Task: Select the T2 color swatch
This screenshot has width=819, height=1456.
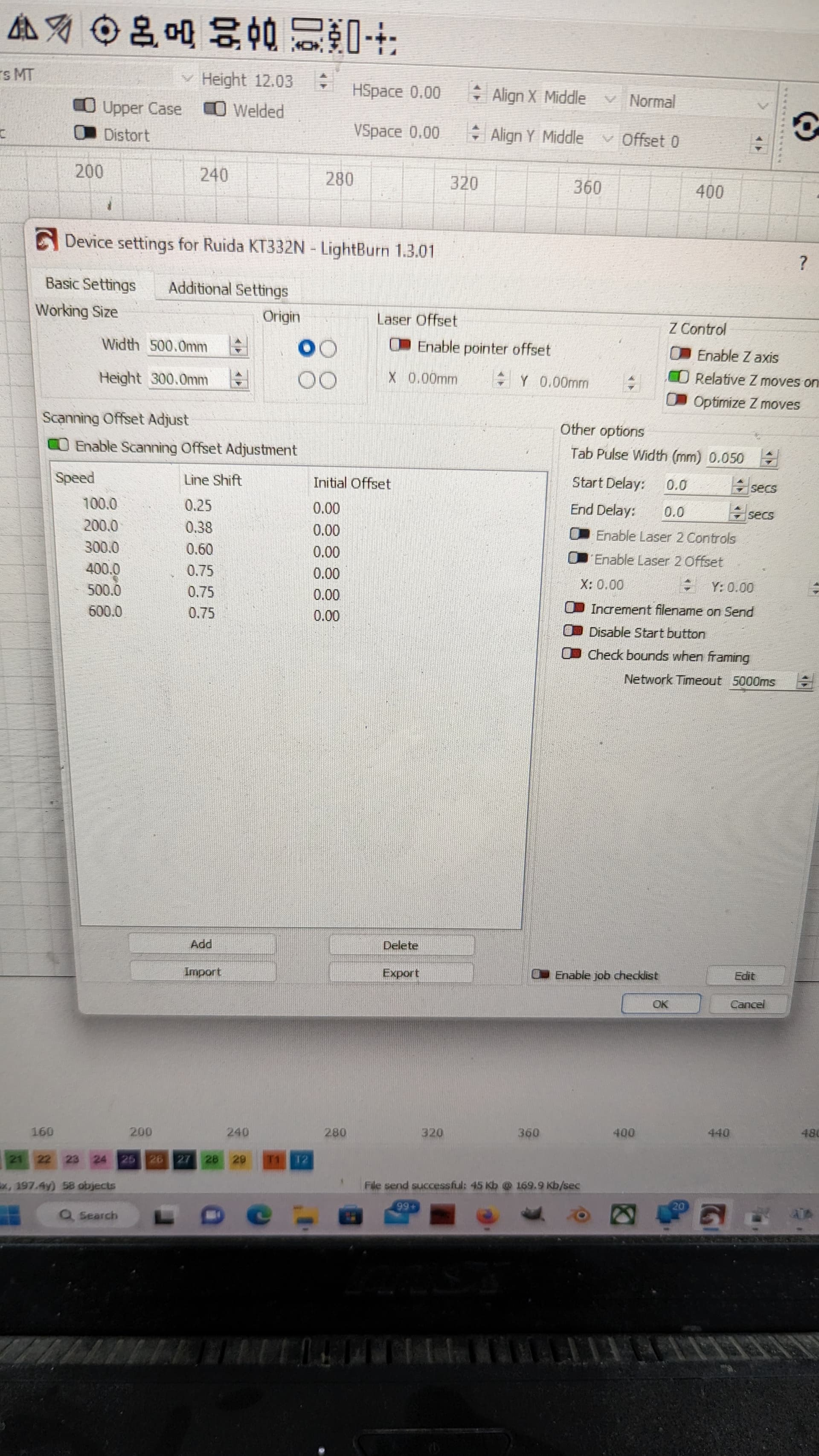Action: [x=302, y=1160]
